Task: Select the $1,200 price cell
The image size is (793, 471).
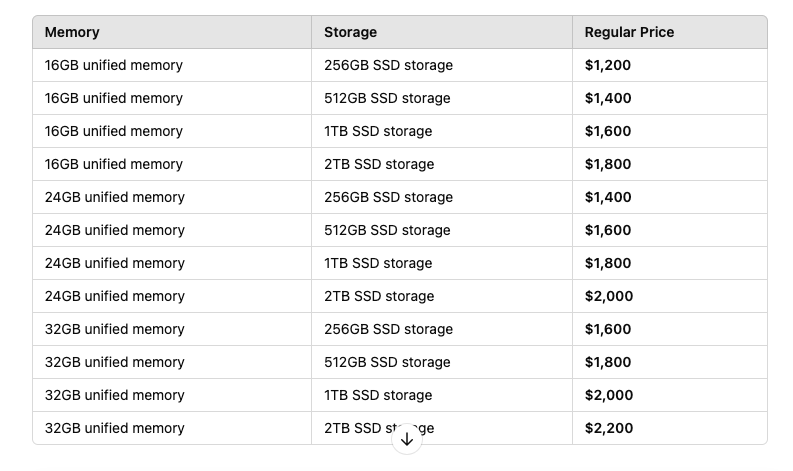Action: [x=608, y=65]
